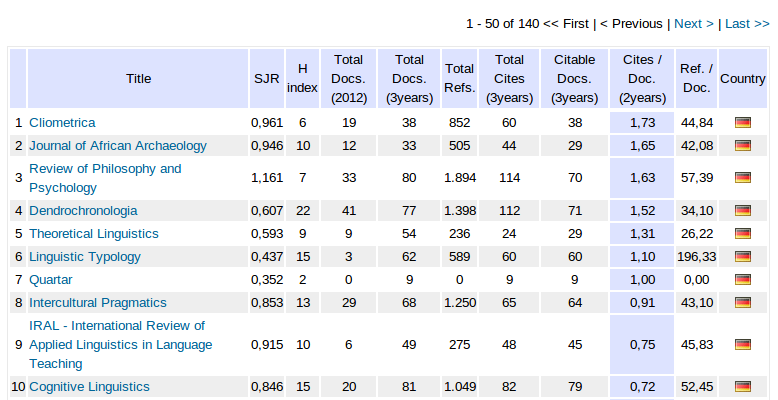Click the Ref./Doc. value 44,84
The height and width of the screenshot is (400, 778).
[697, 123]
